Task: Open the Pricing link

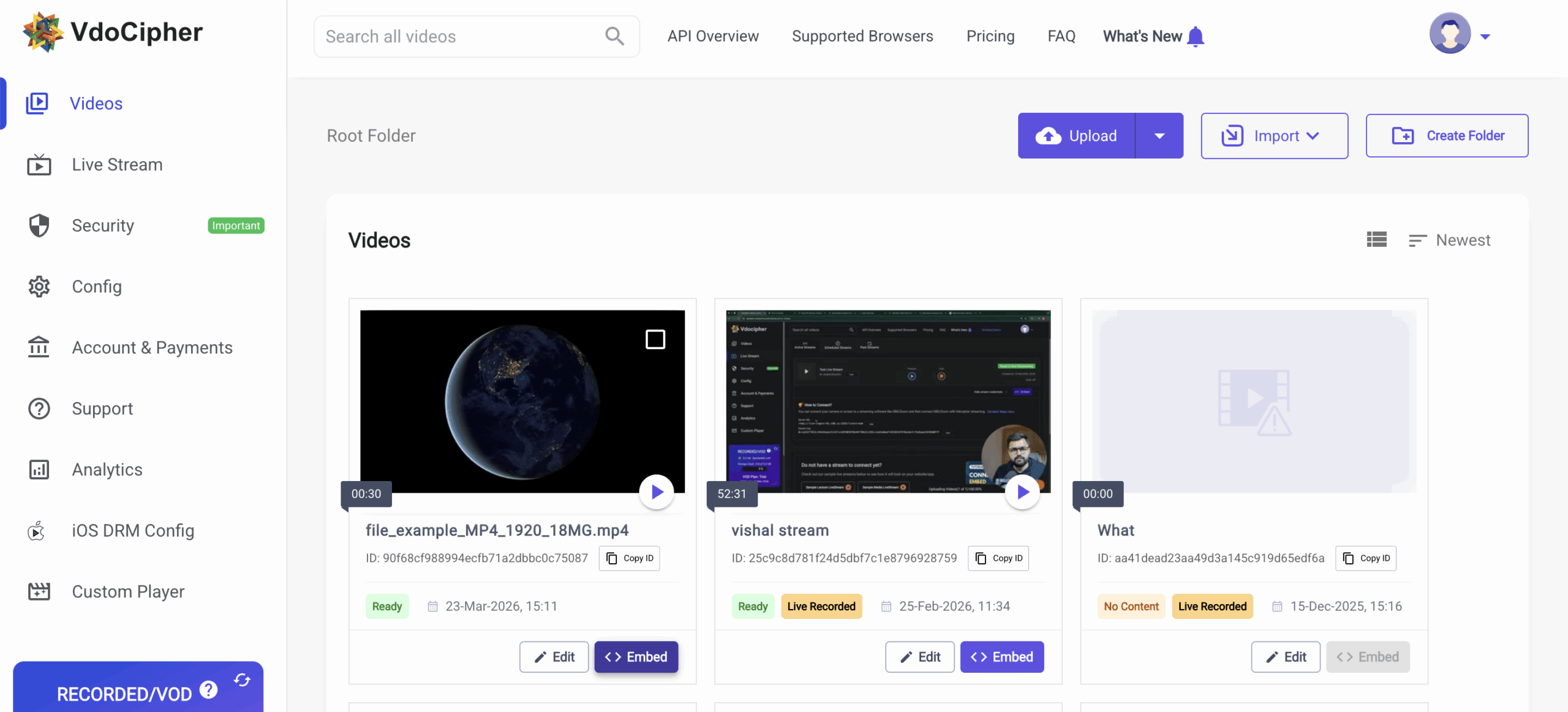Action: click(990, 36)
